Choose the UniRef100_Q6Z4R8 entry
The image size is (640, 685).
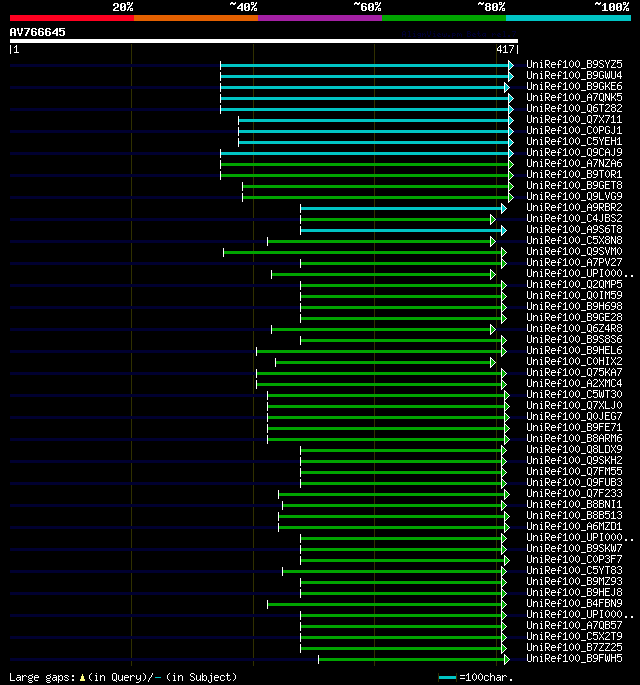[574, 329]
